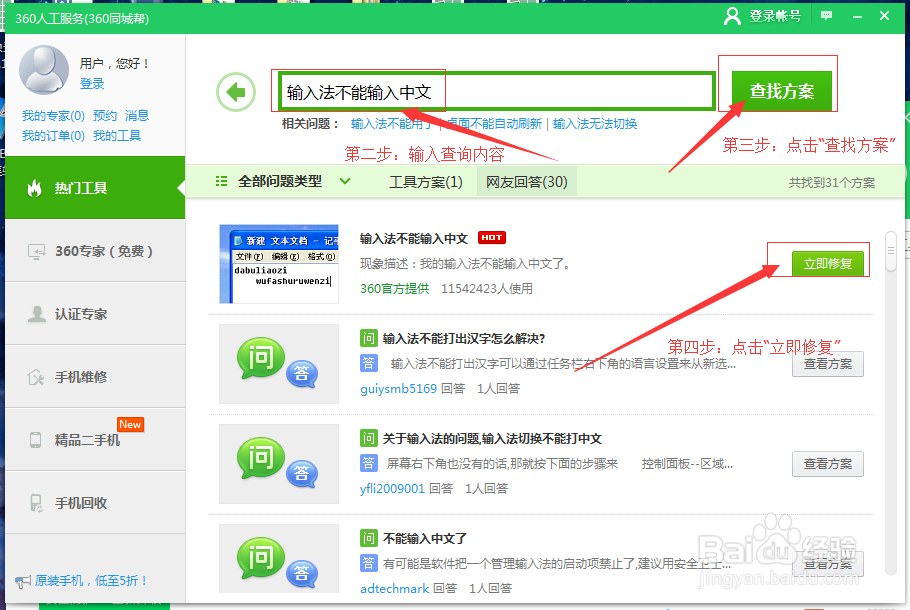Click 登录帐号 in the title bar
The width and height of the screenshot is (910, 610).
click(x=775, y=16)
